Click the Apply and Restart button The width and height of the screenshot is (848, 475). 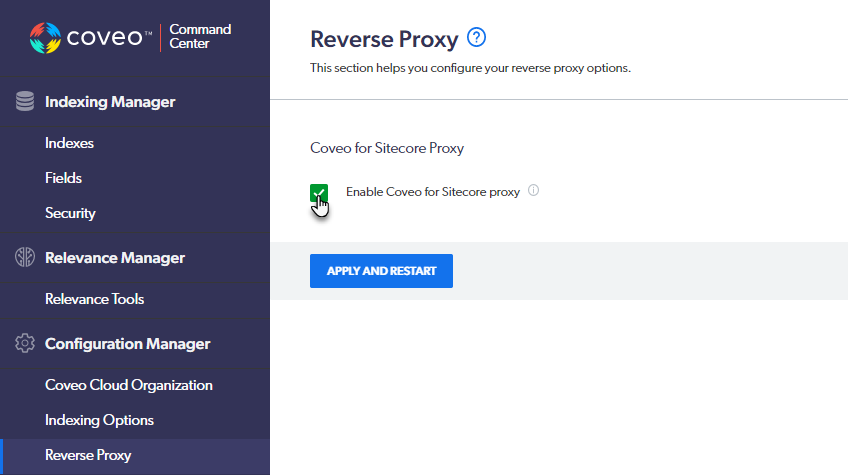[x=381, y=271]
